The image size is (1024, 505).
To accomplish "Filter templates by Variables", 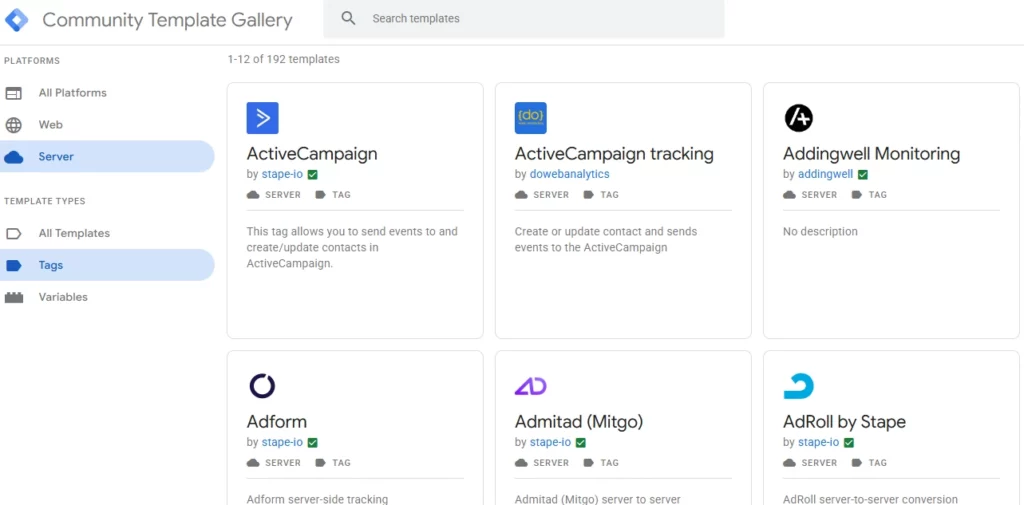I will point(107,297).
